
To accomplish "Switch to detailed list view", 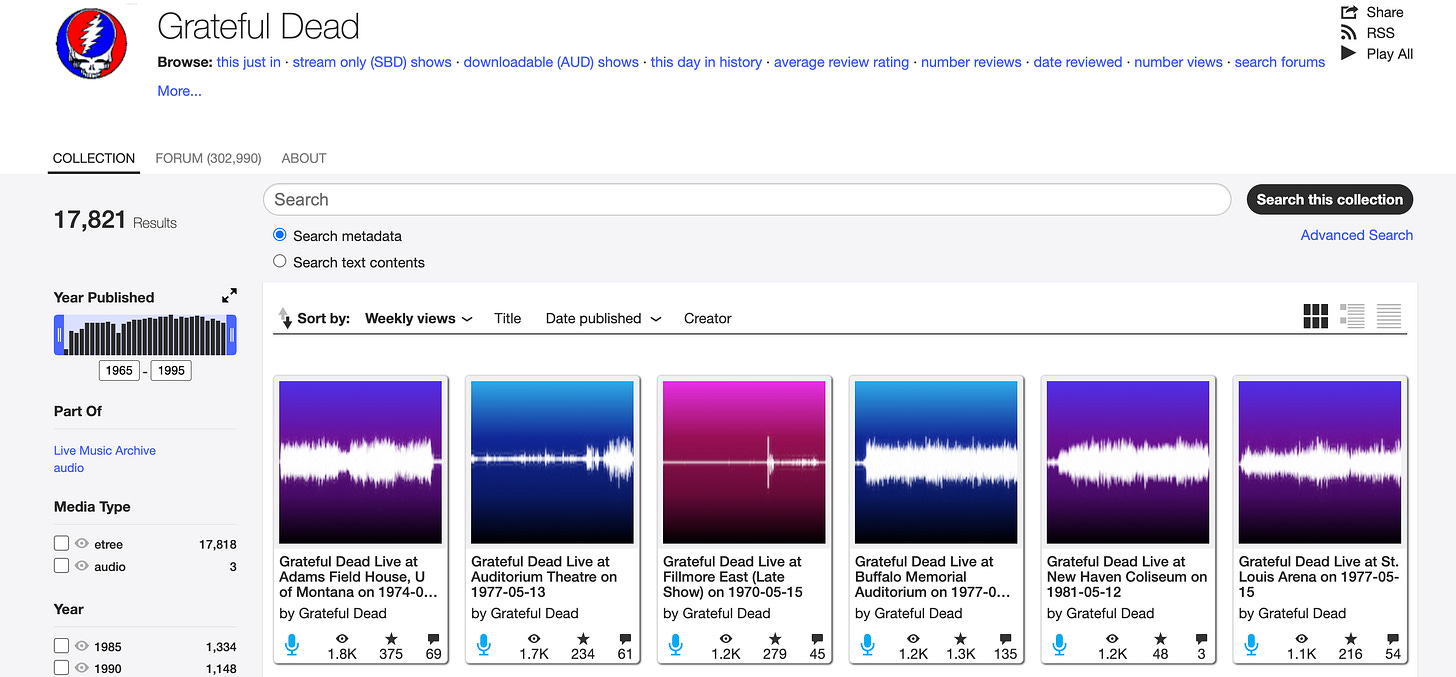I will (1352, 316).
